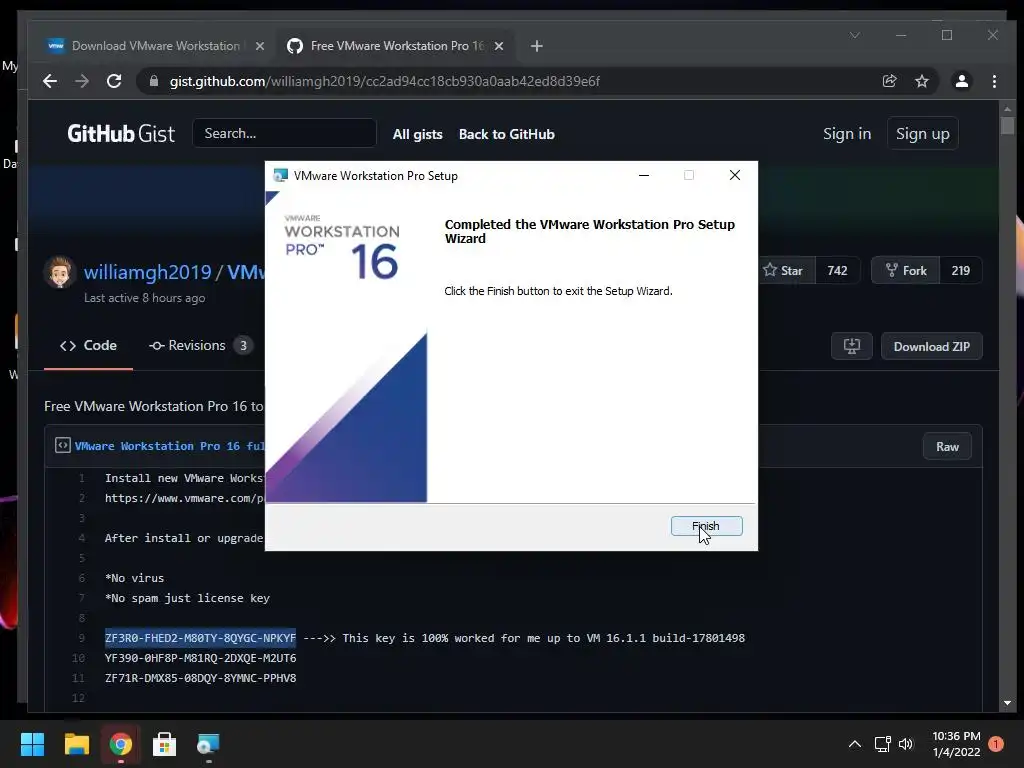Open the VMware Workstation Pro 16 file link
Screen dimensions: 1024x768
click(x=170, y=446)
